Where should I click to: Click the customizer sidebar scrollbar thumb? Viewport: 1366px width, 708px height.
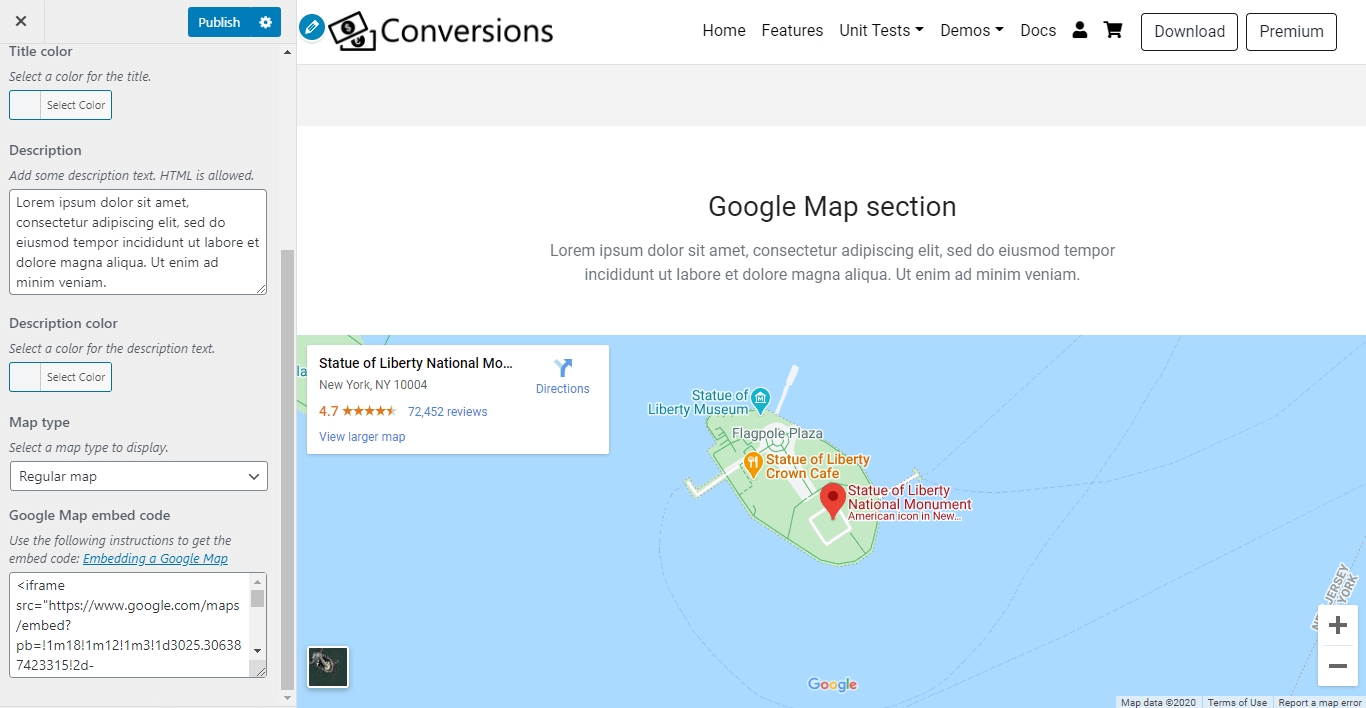288,470
